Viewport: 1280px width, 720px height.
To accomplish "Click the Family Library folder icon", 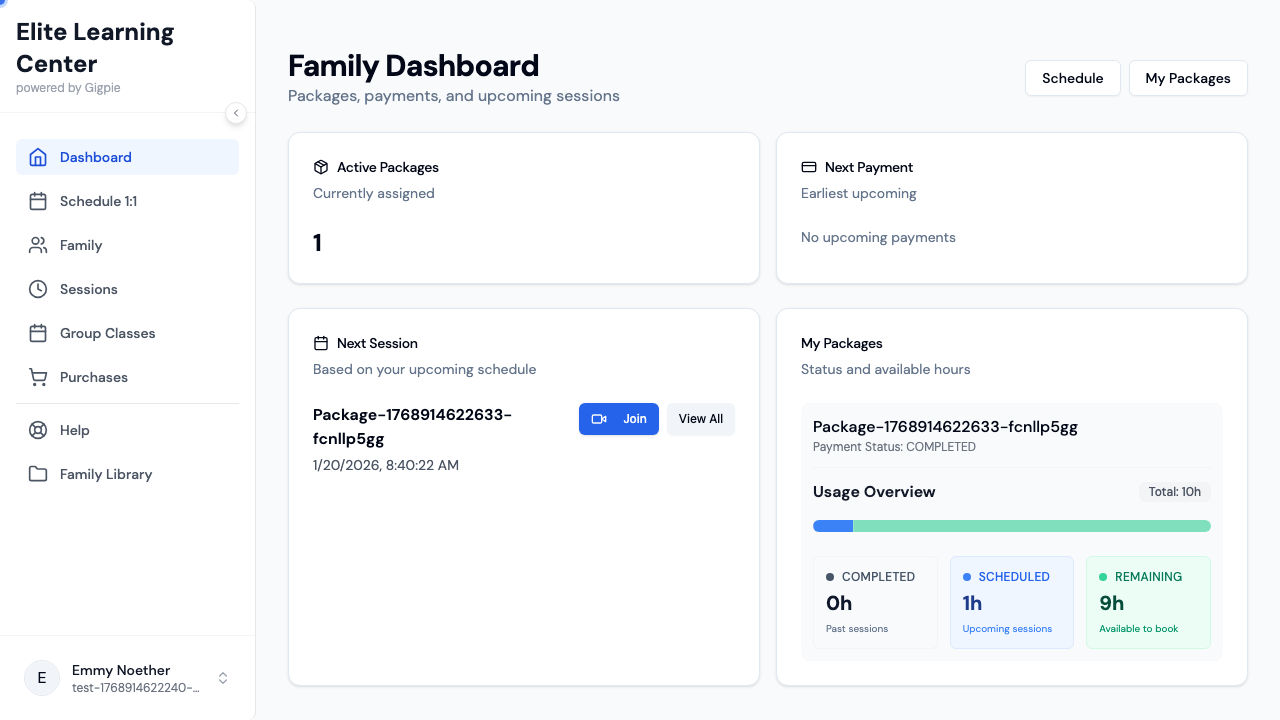I will point(38,474).
